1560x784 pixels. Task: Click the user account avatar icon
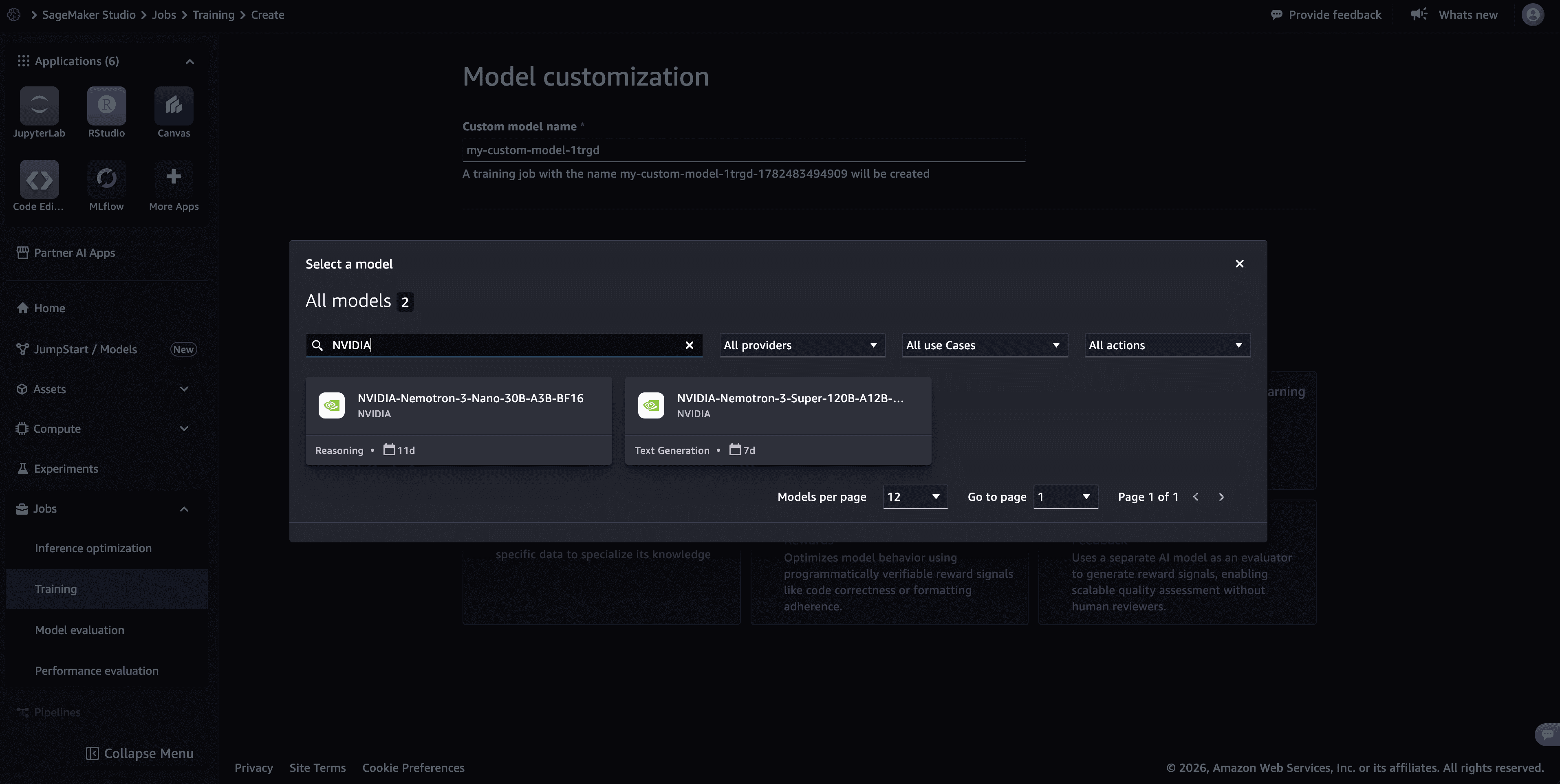pyautogui.click(x=1533, y=15)
